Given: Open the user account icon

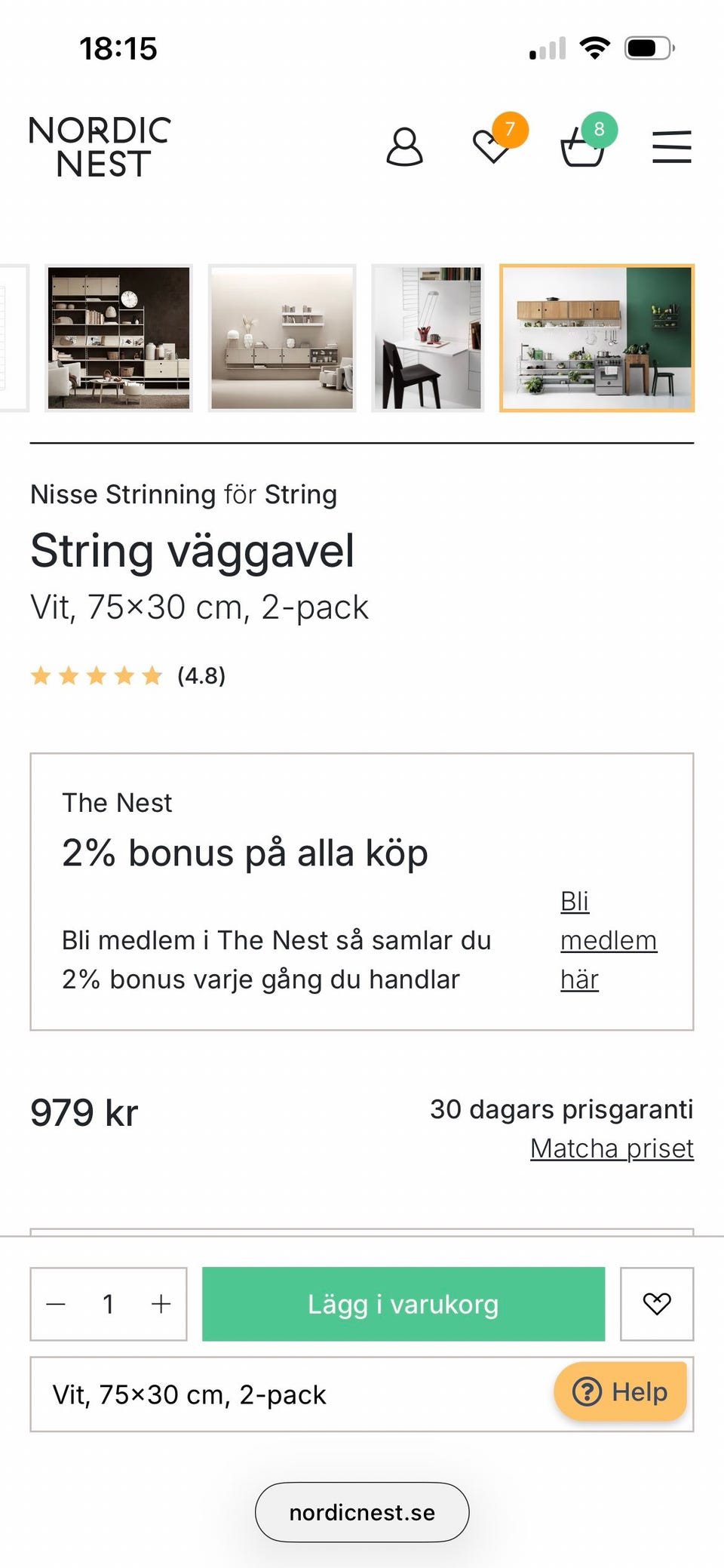Looking at the screenshot, I should [x=404, y=146].
